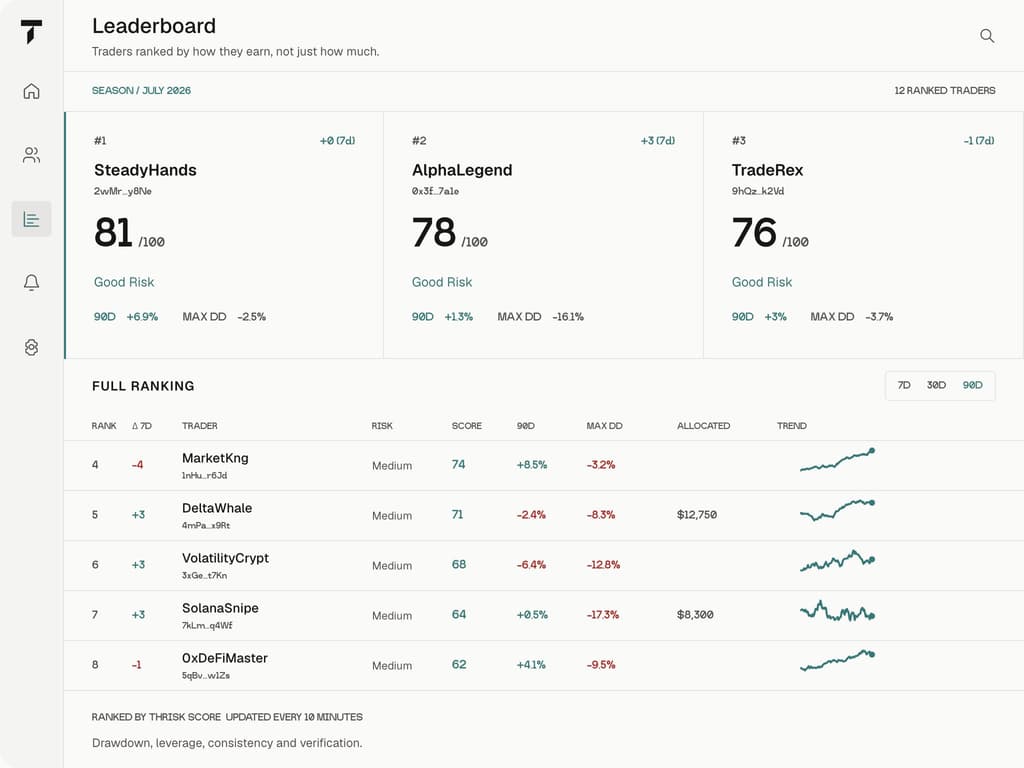This screenshot has height=768, width=1024.
Task: Open MarketKng trader row
Action: click(543, 466)
